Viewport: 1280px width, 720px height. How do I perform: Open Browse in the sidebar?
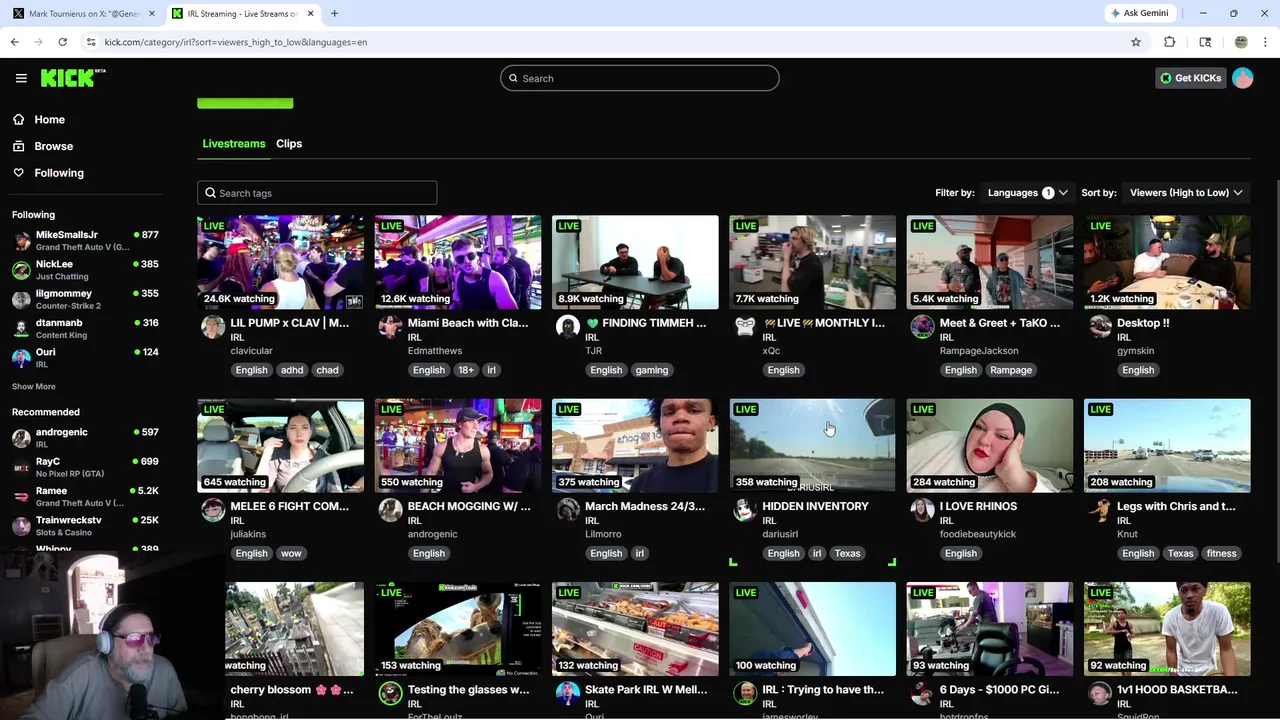point(53,146)
